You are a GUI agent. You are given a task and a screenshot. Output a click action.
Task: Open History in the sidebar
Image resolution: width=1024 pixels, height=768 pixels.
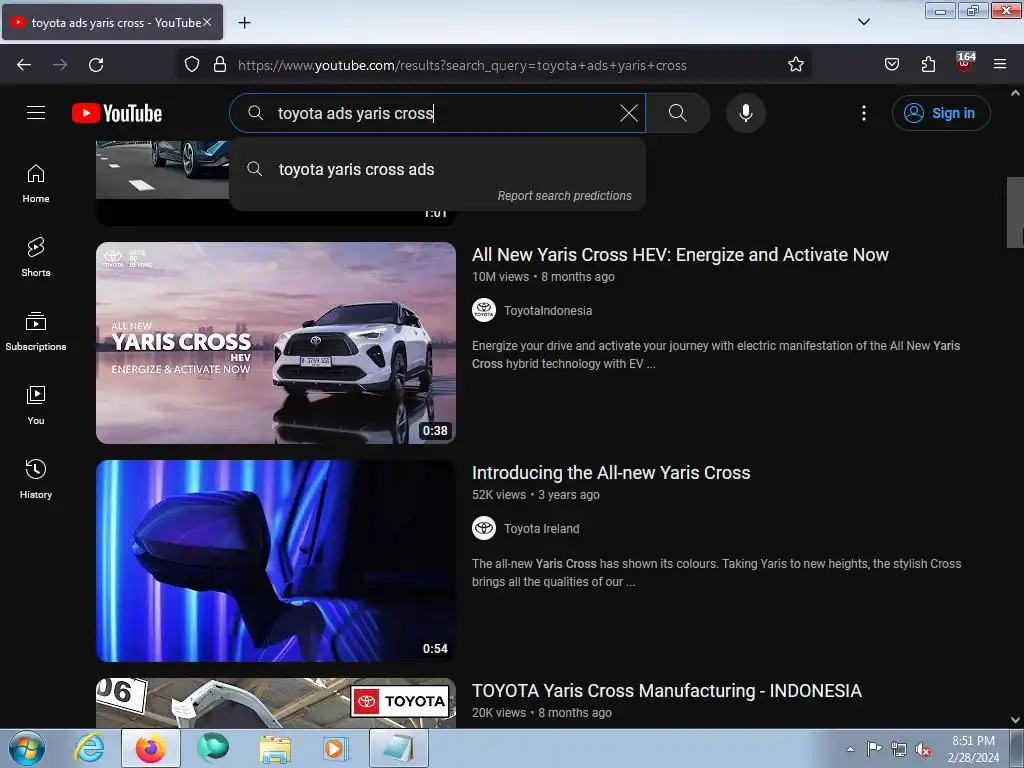click(x=36, y=479)
